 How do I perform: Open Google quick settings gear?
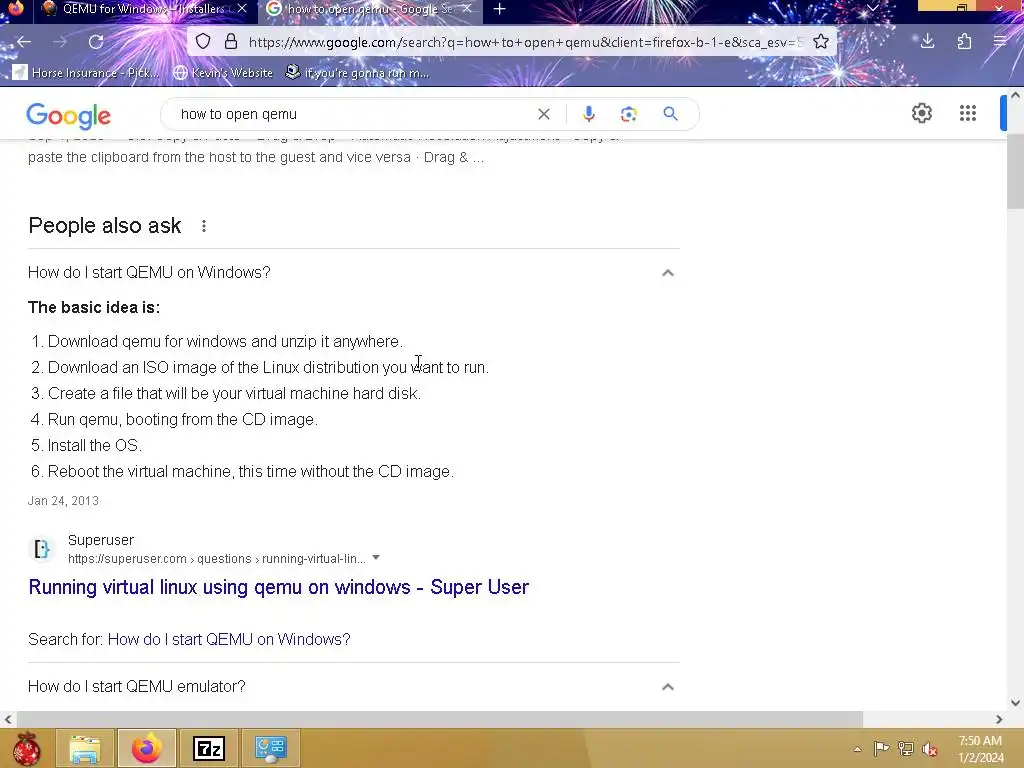(921, 114)
